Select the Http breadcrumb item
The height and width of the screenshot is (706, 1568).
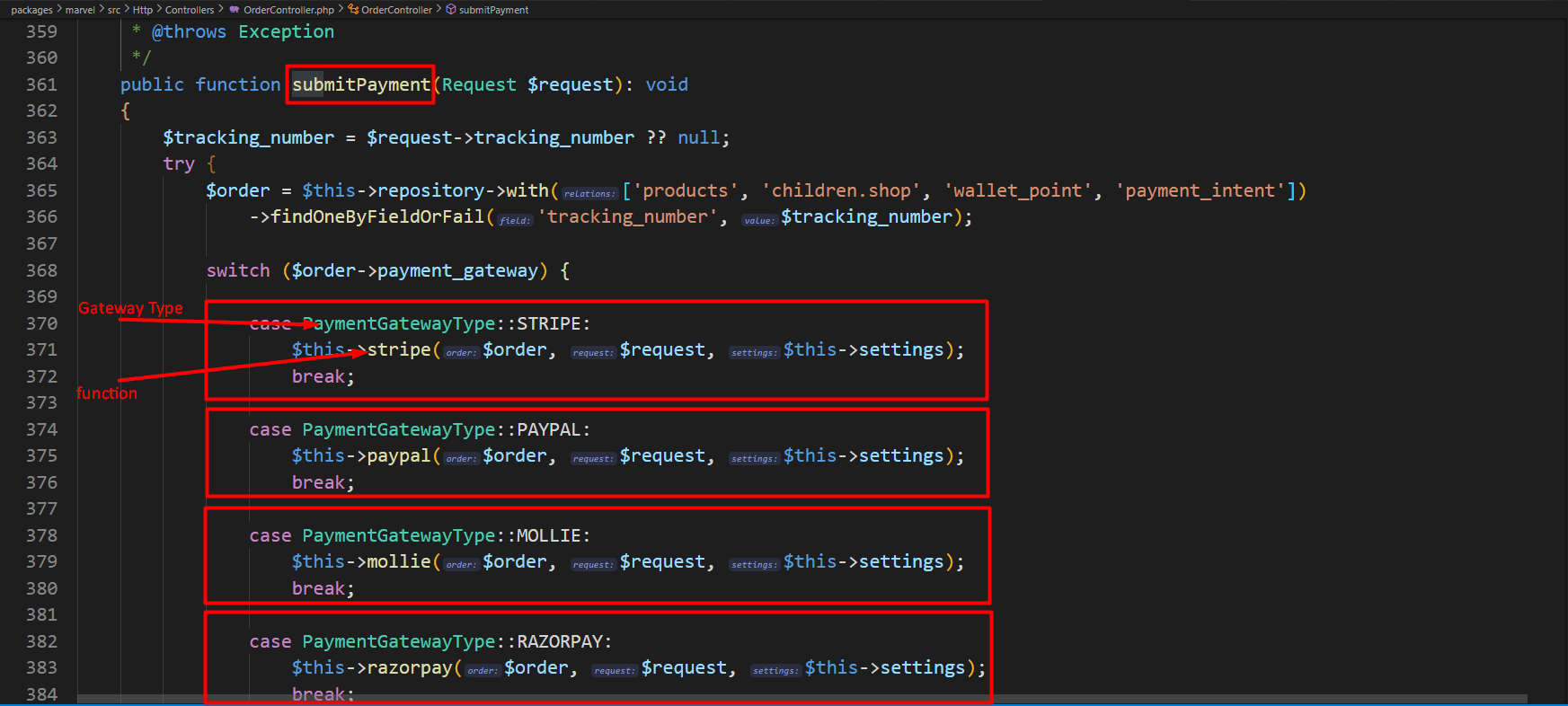tap(143, 10)
